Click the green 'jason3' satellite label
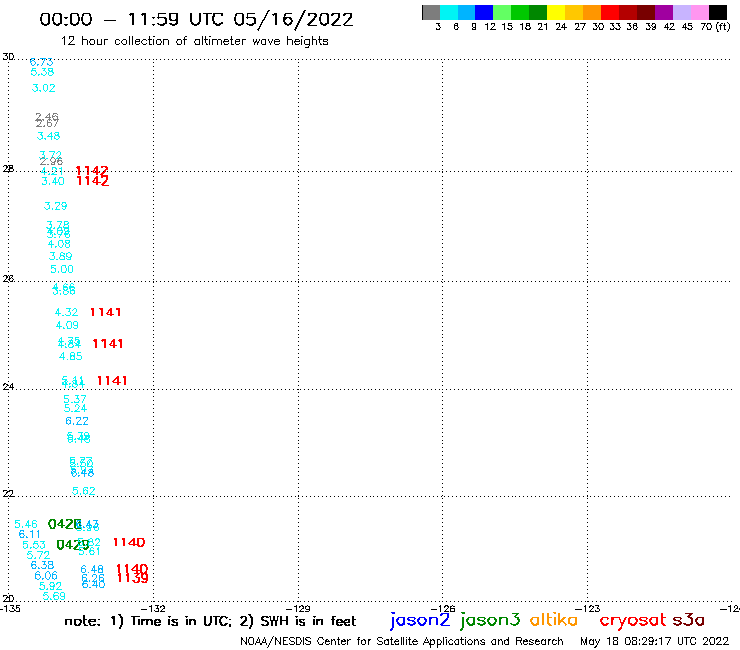Viewport: 740px width, 650px height. (490, 620)
